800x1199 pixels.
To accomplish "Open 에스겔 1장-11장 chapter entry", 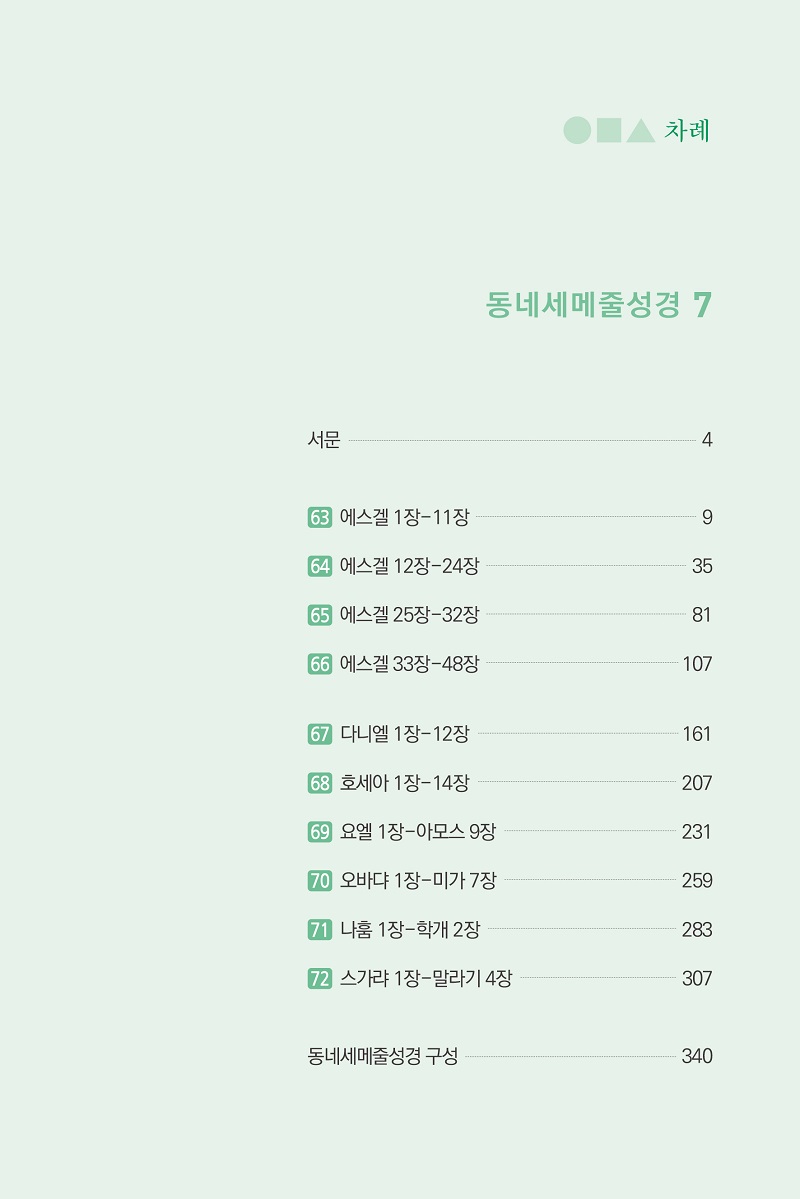I will tap(509, 518).
